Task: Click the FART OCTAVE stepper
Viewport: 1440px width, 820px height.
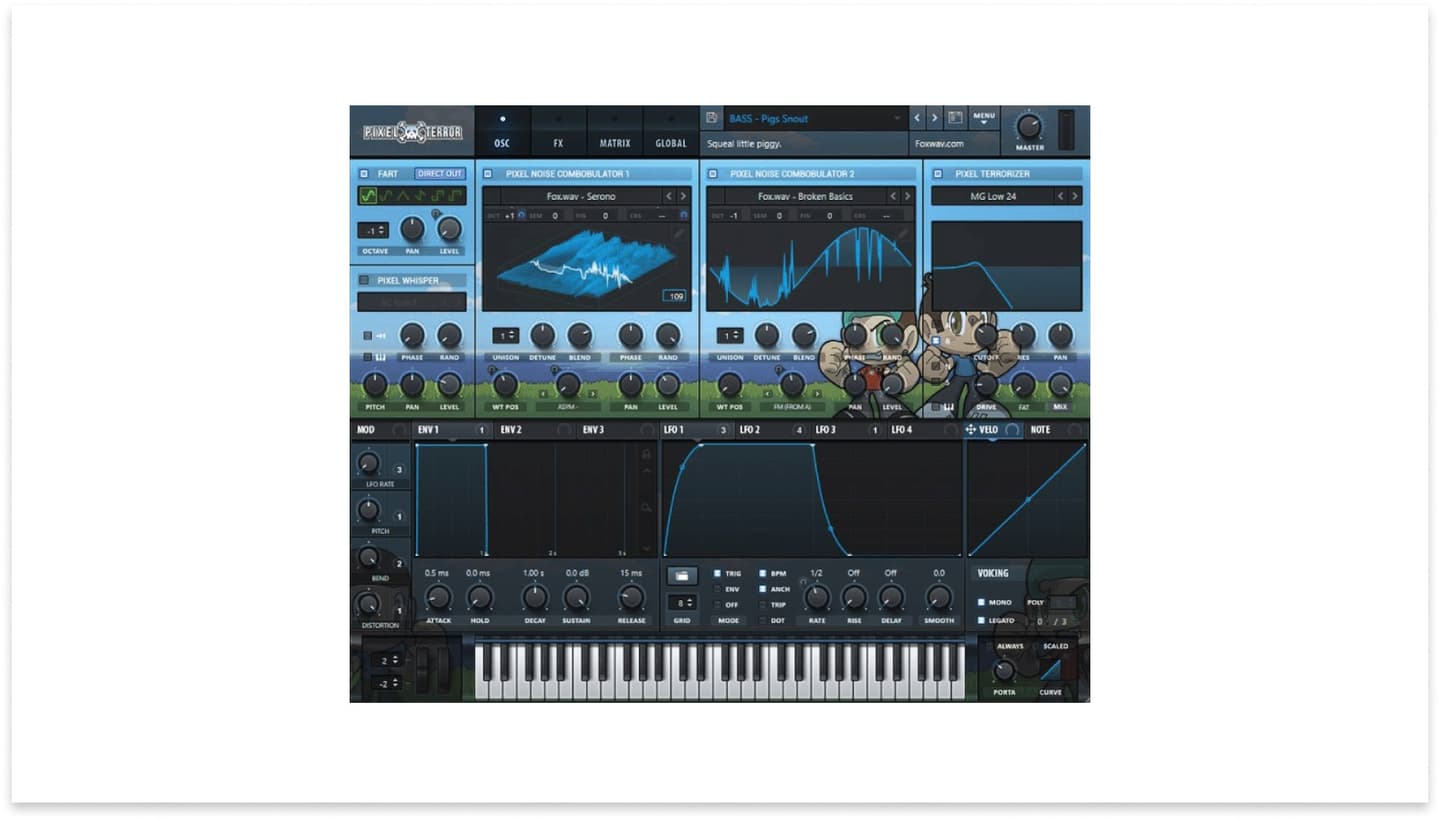Action: point(373,230)
